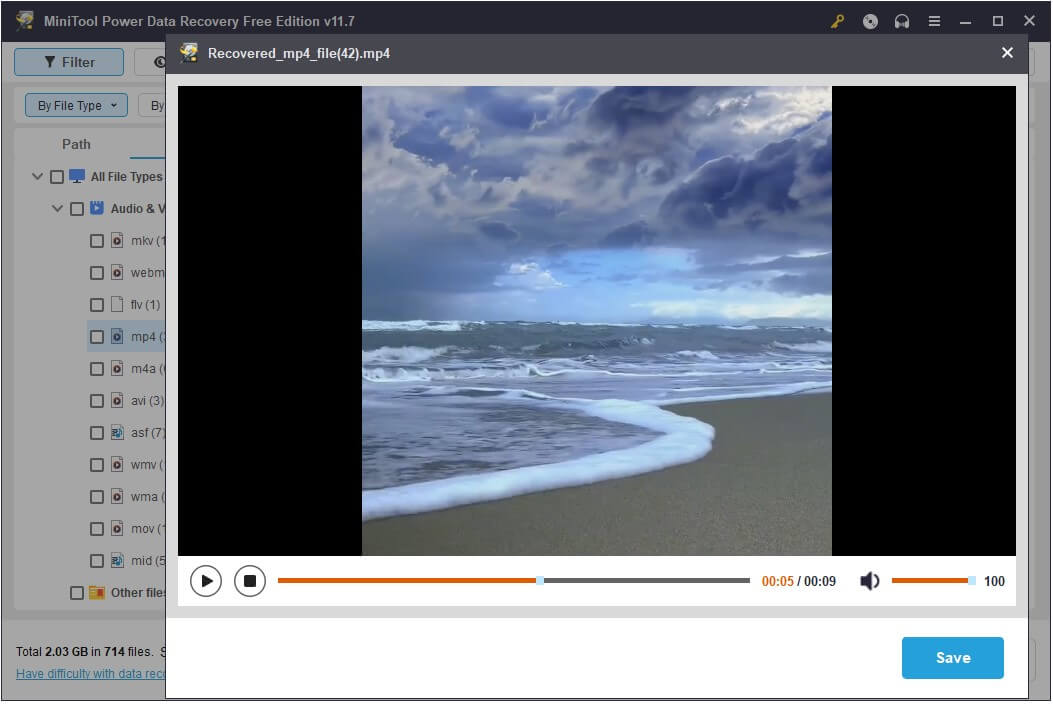Viewport: 1053px width, 704px height.
Task: Collapse the All File Types tree node
Action: point(37,177)
